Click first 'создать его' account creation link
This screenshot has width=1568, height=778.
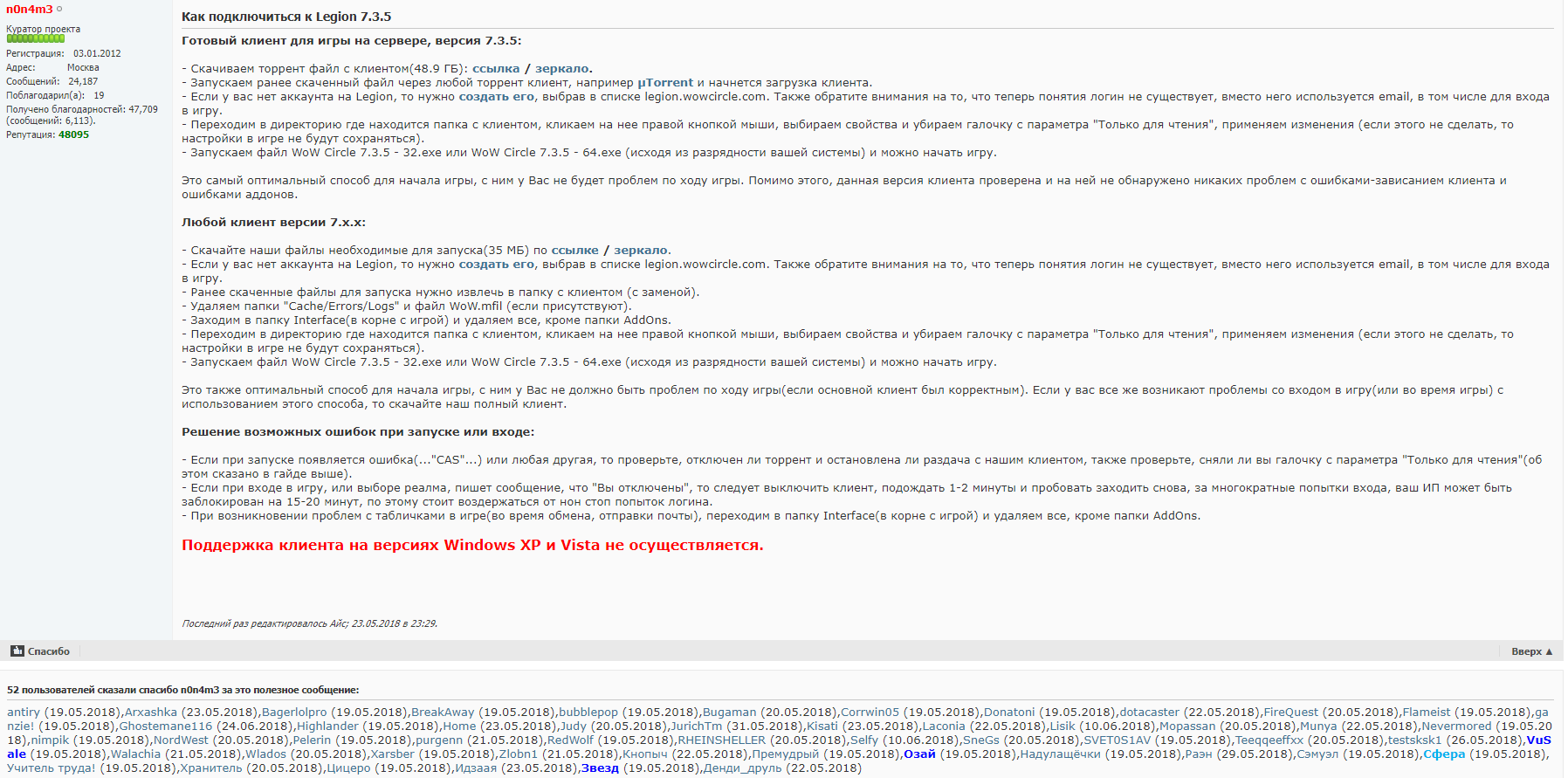pos(496,97)
